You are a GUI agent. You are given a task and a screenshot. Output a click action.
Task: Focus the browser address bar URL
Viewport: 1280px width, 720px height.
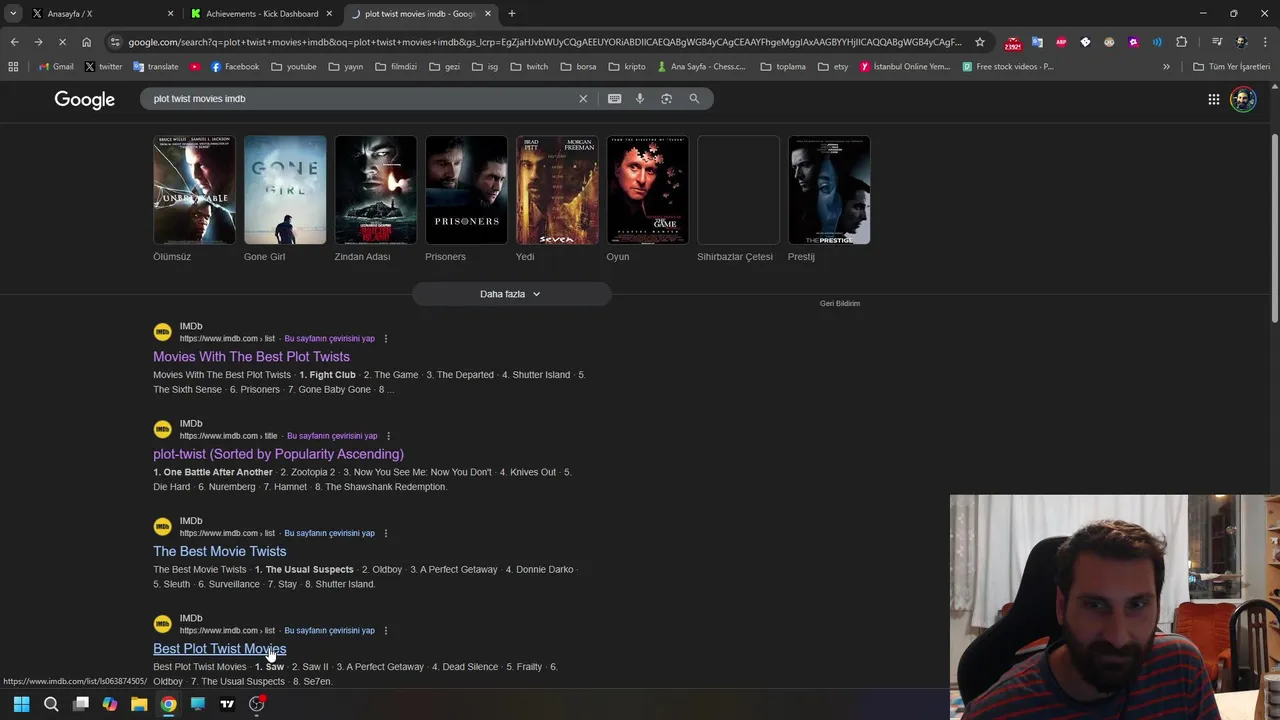545,42
